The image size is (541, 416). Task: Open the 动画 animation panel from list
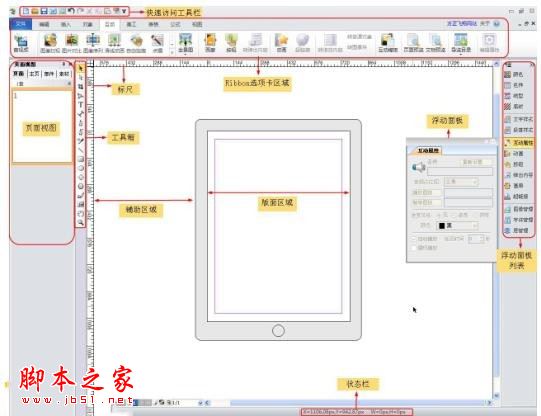click(x=514, y=153)
